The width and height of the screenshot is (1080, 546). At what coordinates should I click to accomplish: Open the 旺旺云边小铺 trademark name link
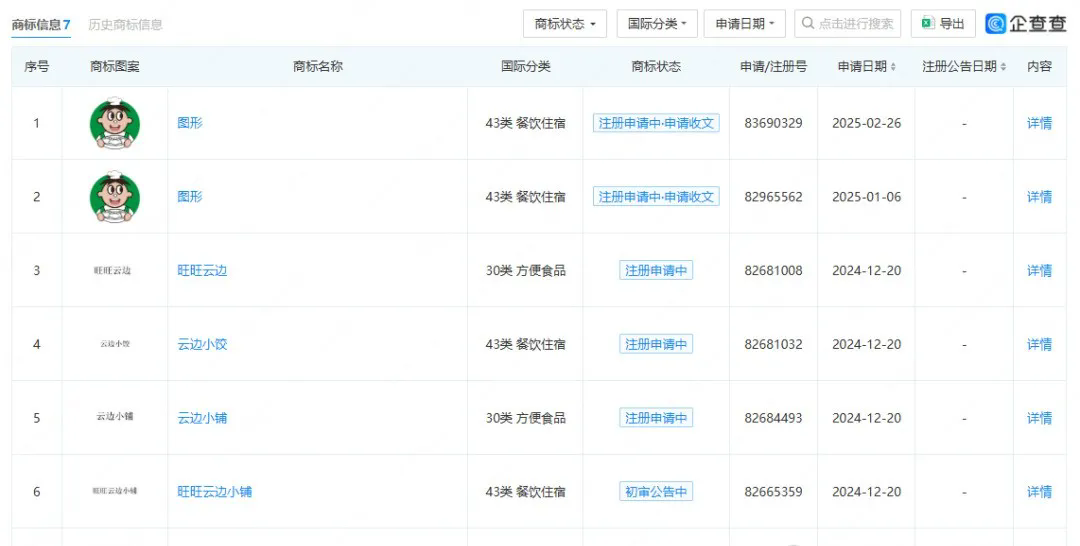tap(214, 492)
